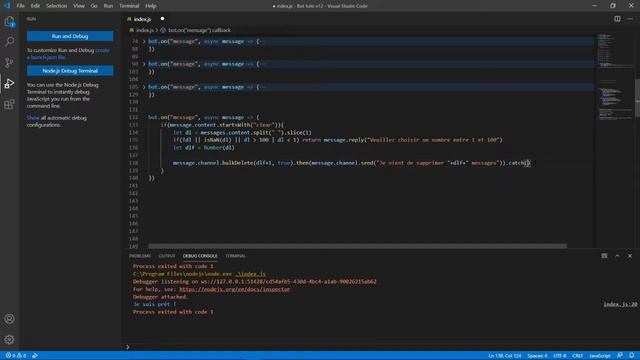Open the Terminal menu
The height and width of the screenshot is (360, 640).
tap(129, 6)
